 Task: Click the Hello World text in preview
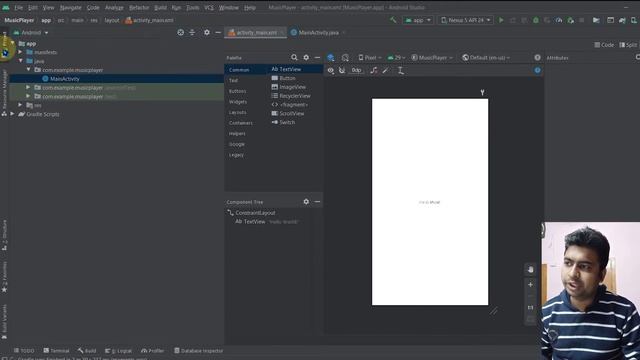coord(429,202)
